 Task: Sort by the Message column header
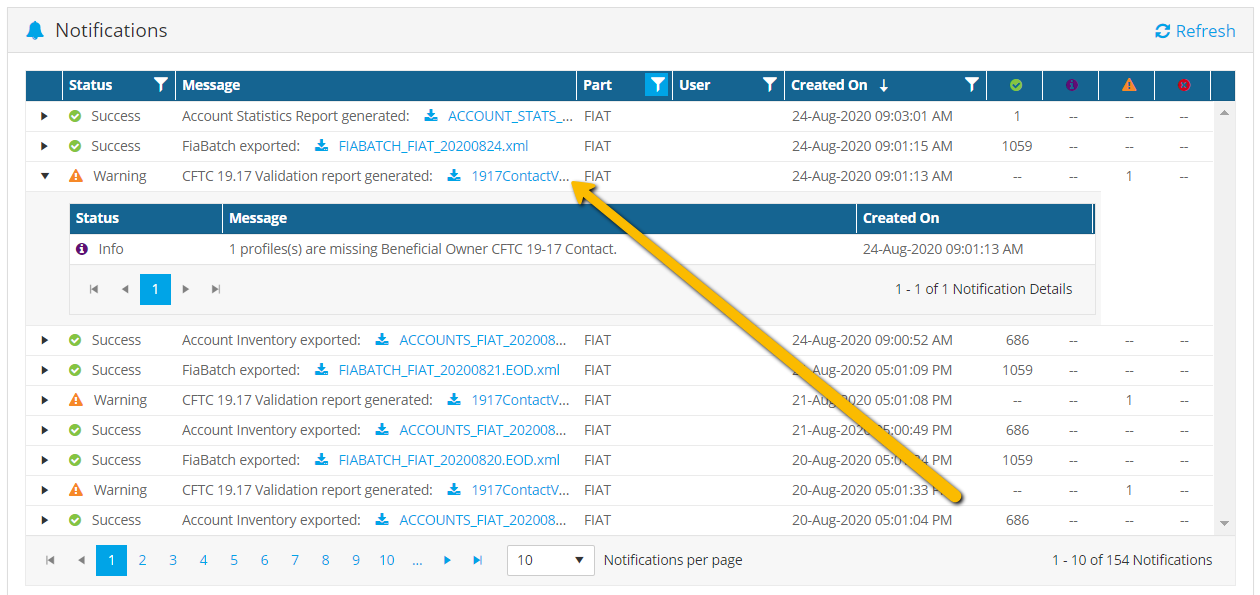(x=211, y=85)
